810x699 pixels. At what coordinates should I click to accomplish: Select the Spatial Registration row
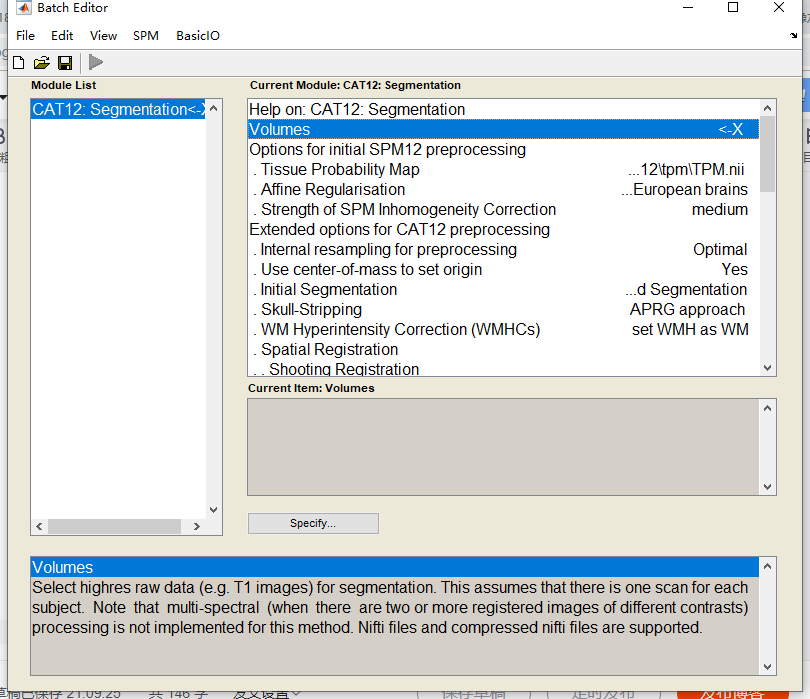tap(504, 349)
